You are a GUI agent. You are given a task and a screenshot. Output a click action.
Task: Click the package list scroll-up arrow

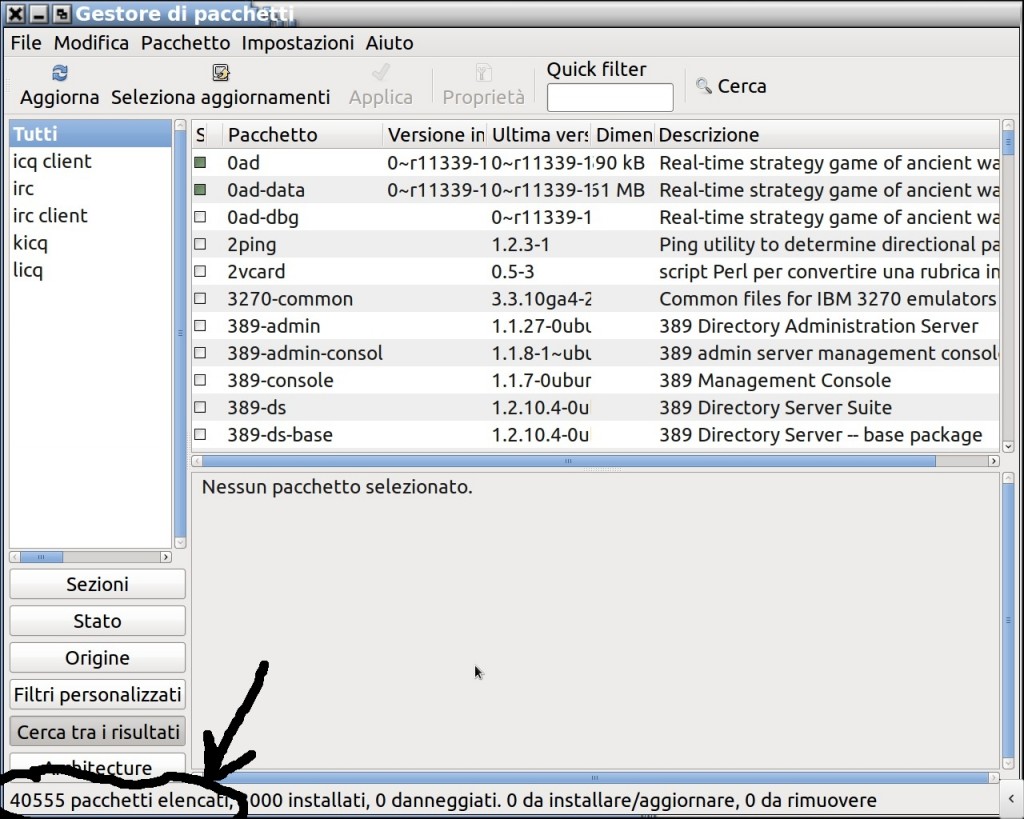click(x=1008, y=125)
